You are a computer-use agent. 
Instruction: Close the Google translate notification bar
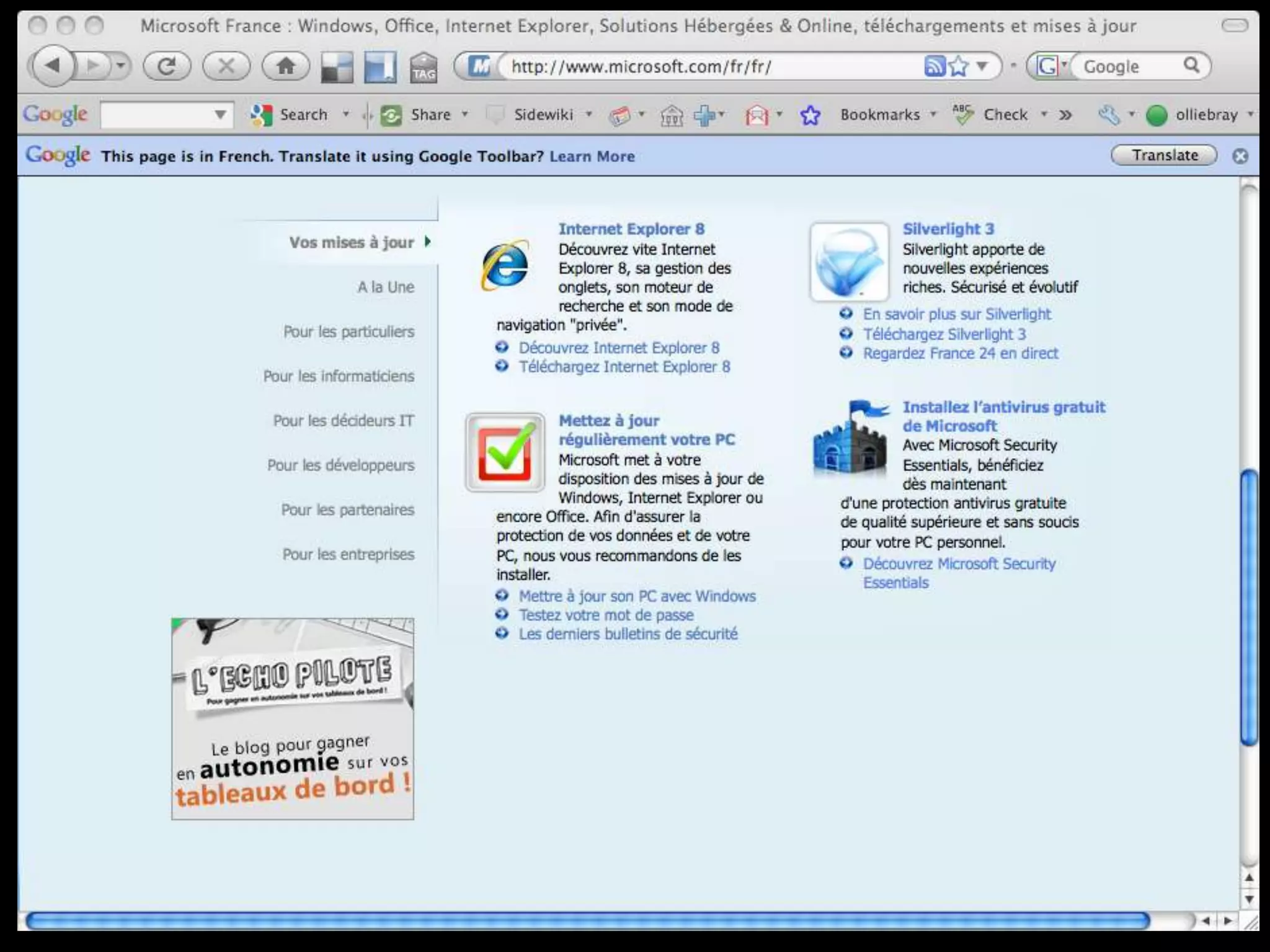[1240, 156]
